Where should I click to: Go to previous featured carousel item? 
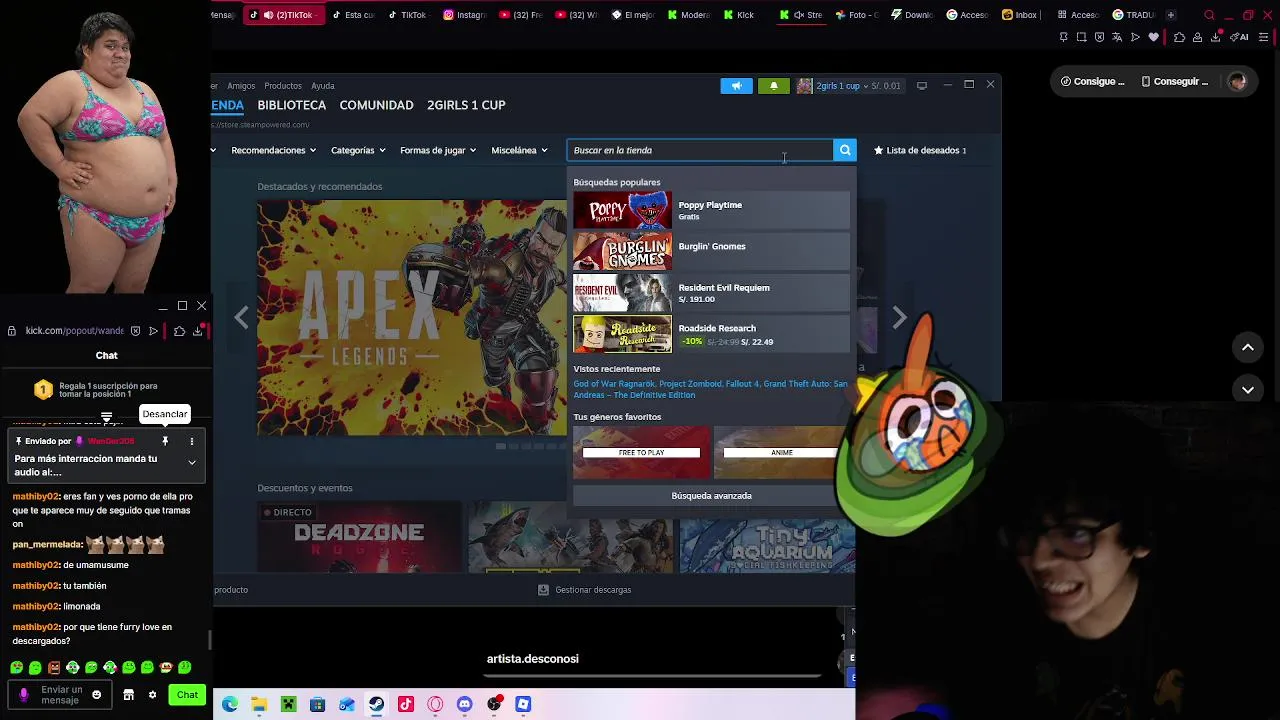pyautogui.click(x=241, y=317)
